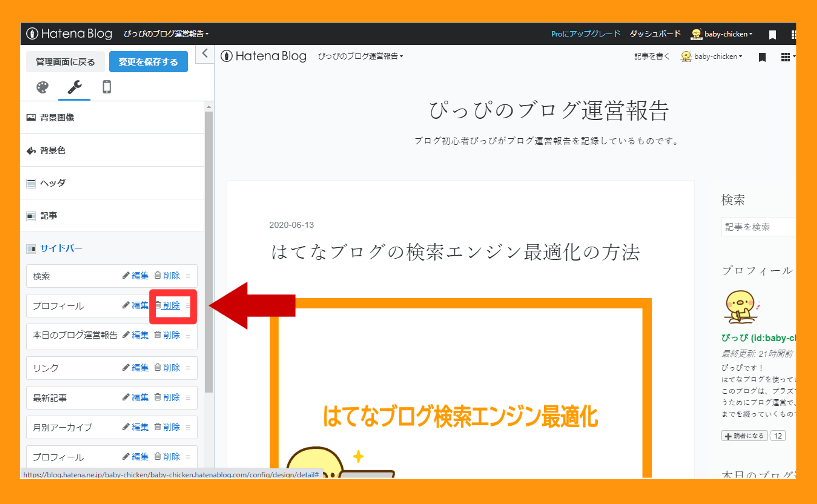Screen dimensions: 817x504
Task: Expand the ヘッダ settings section
Action: point(112,183)
